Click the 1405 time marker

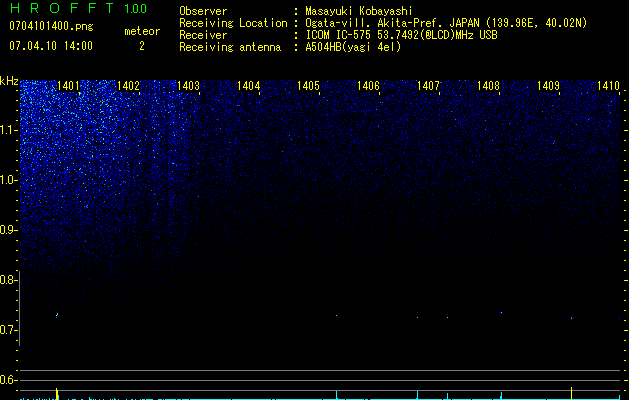[308, 85]
